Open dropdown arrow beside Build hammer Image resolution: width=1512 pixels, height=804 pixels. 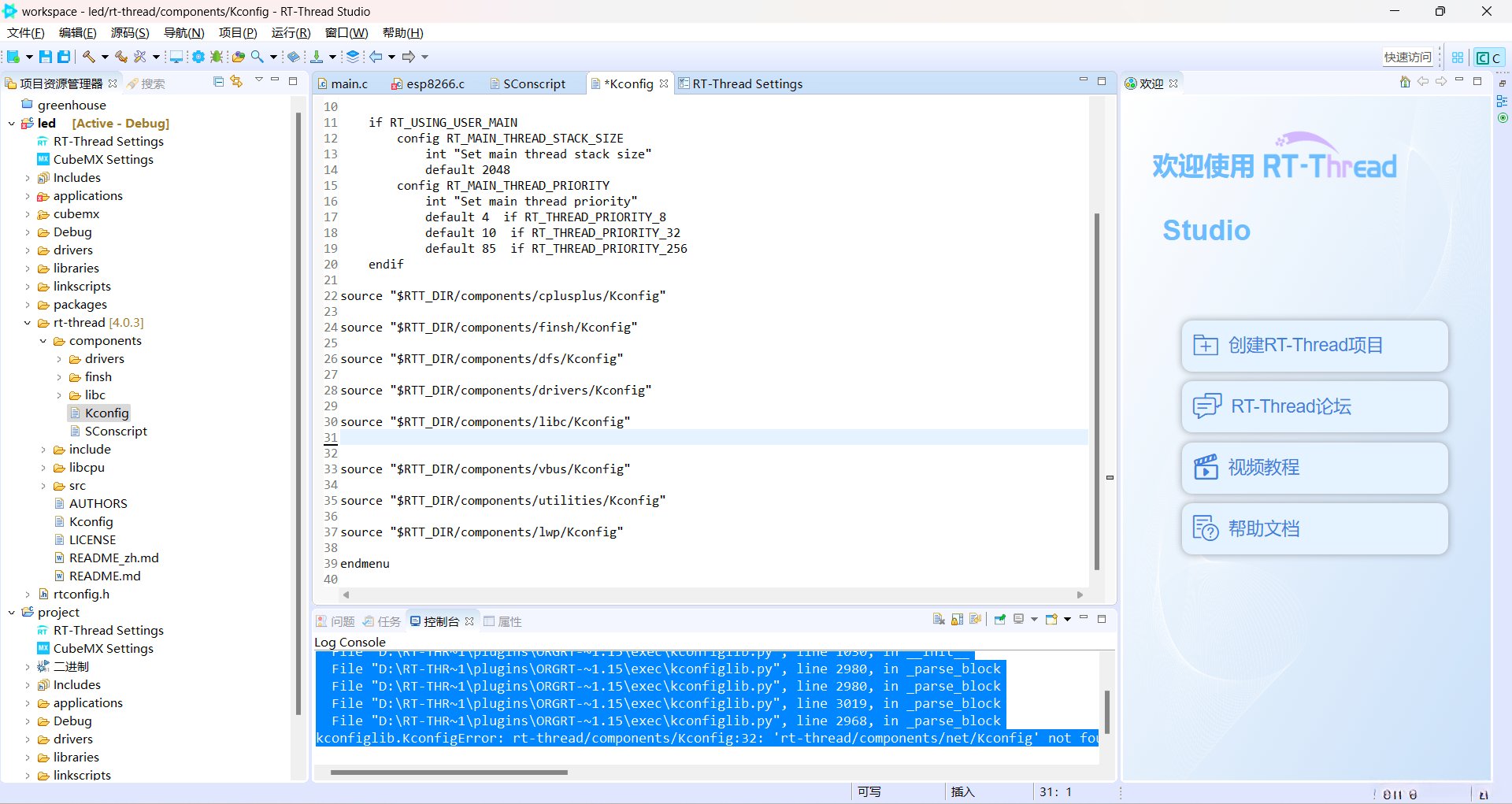104,57
